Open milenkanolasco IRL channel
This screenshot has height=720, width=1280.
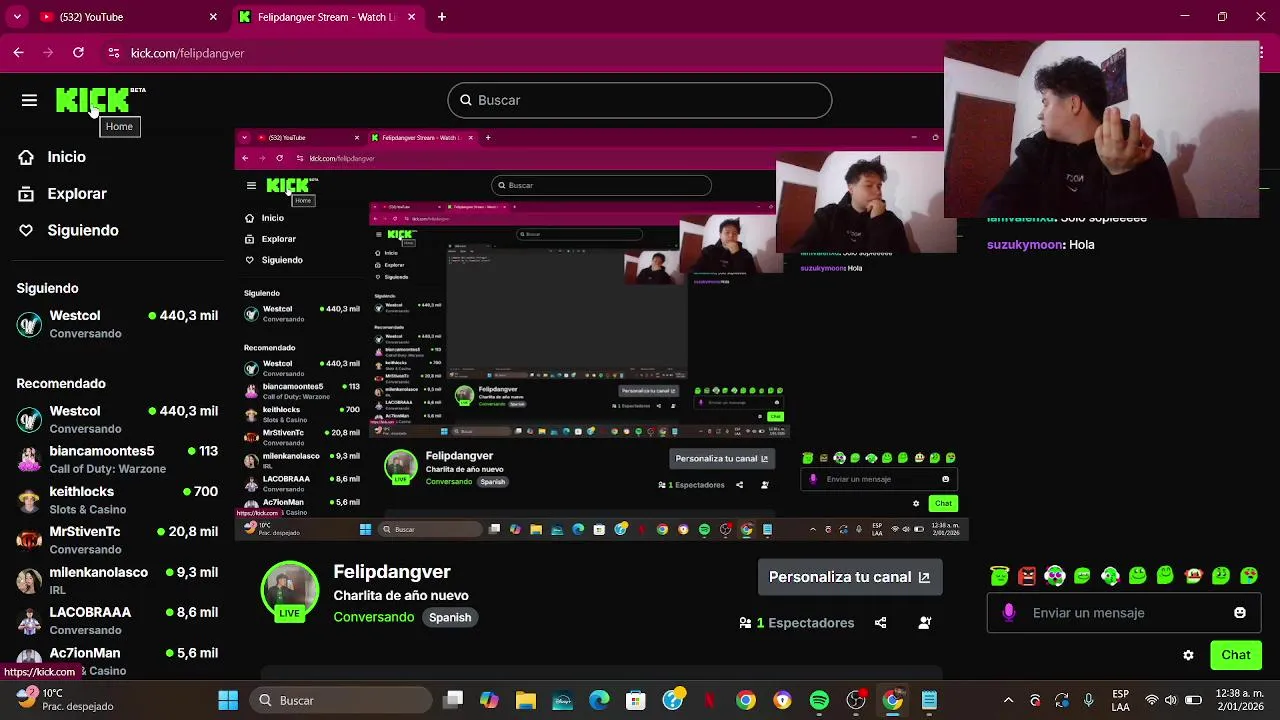[118, 580]
